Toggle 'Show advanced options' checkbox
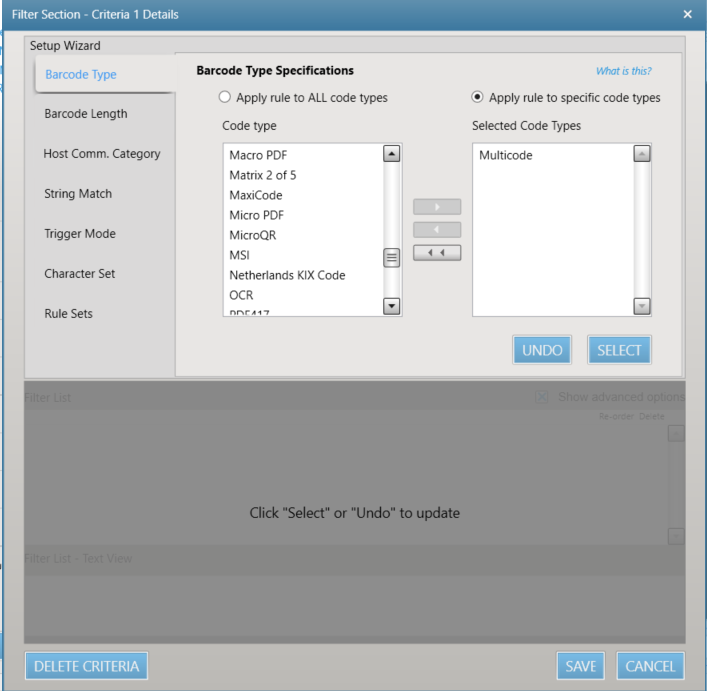Image resolution: width=707 pixels, height=691 pixels. [x=542, y=397]
